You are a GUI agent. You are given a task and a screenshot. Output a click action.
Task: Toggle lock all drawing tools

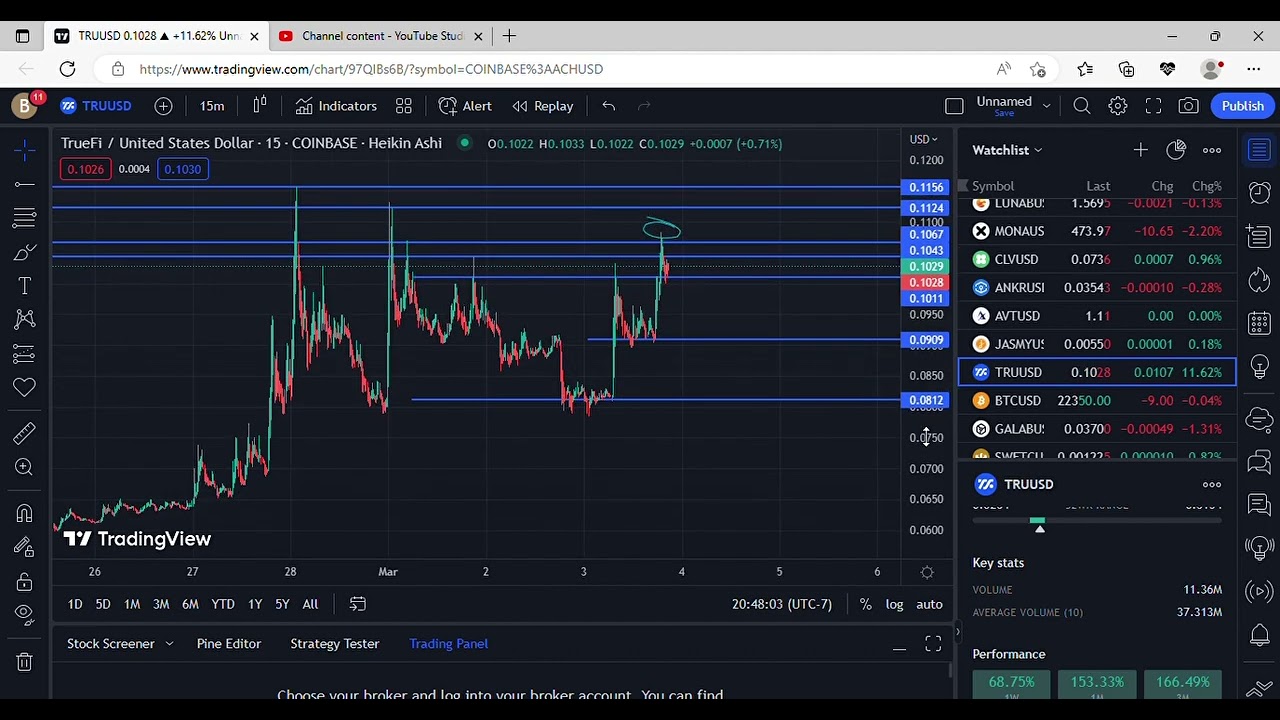25,581
